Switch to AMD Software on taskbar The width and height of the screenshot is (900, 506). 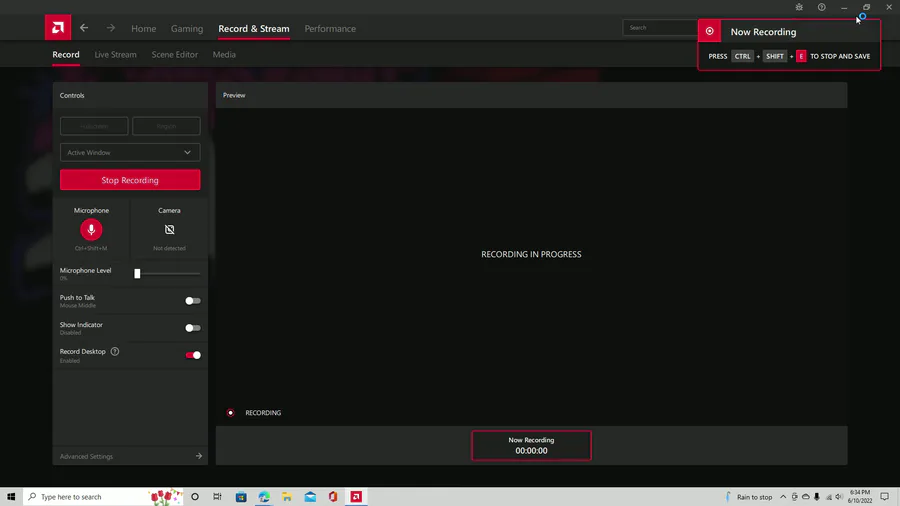[356, 496]
